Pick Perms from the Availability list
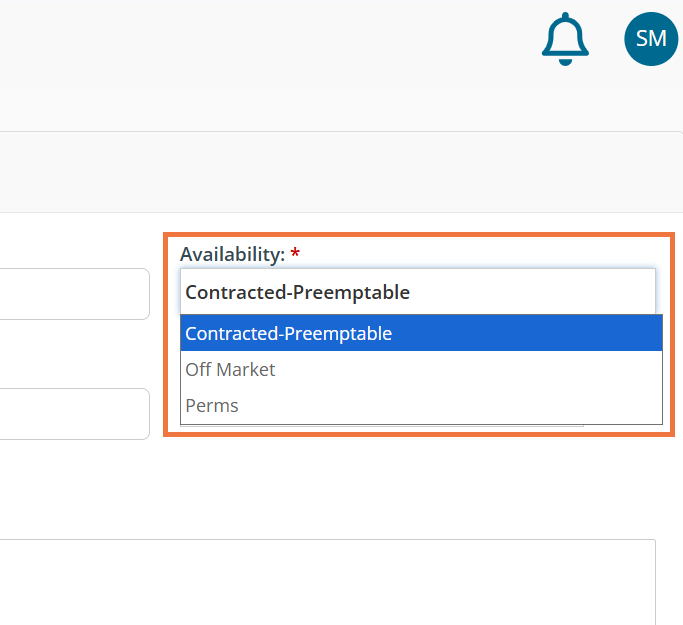 (212, 405)
